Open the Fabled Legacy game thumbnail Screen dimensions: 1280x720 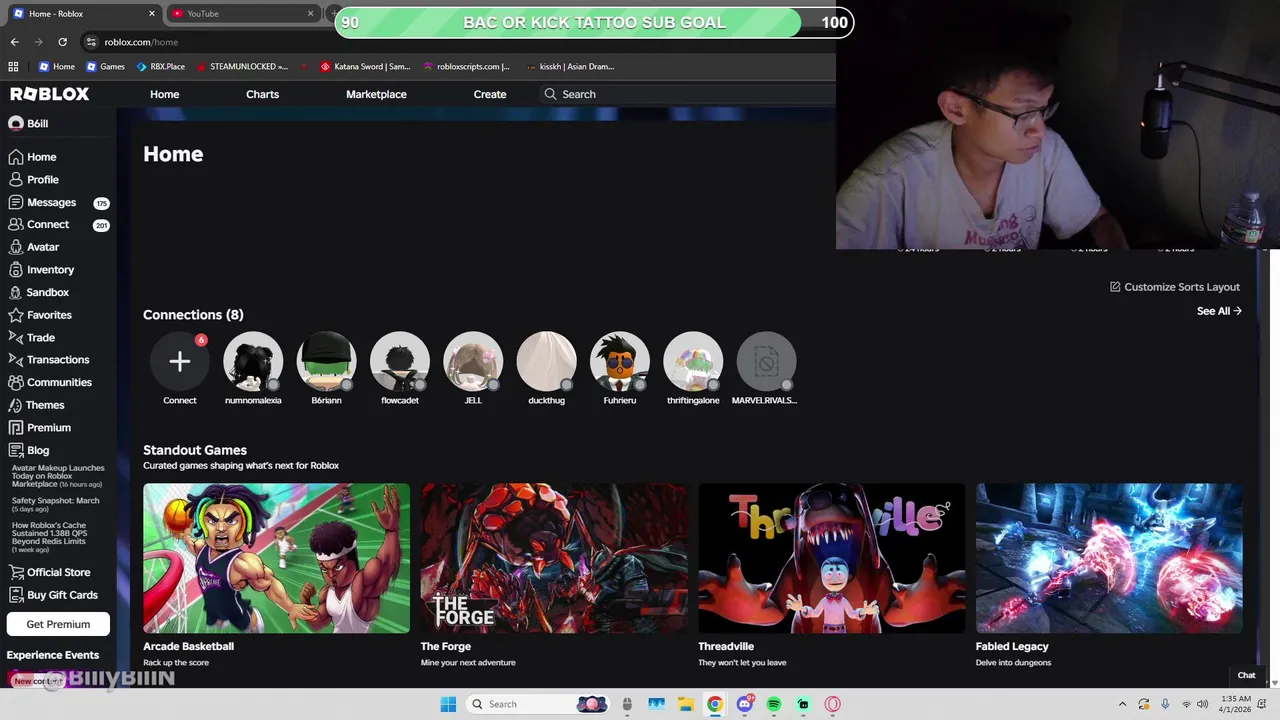tap(1109, 558)
